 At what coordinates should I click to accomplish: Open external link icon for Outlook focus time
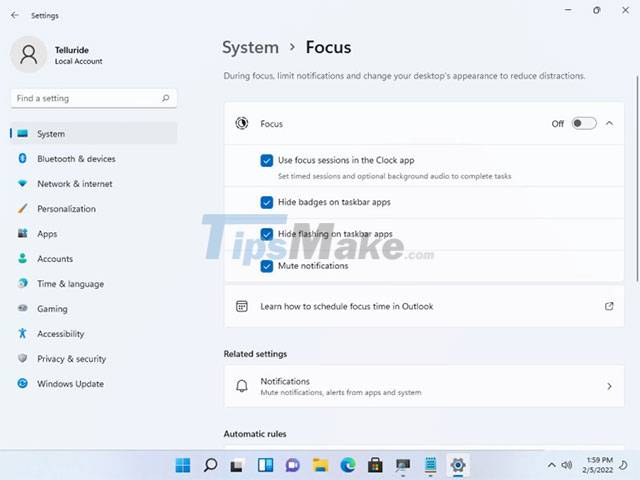point(609,306)
